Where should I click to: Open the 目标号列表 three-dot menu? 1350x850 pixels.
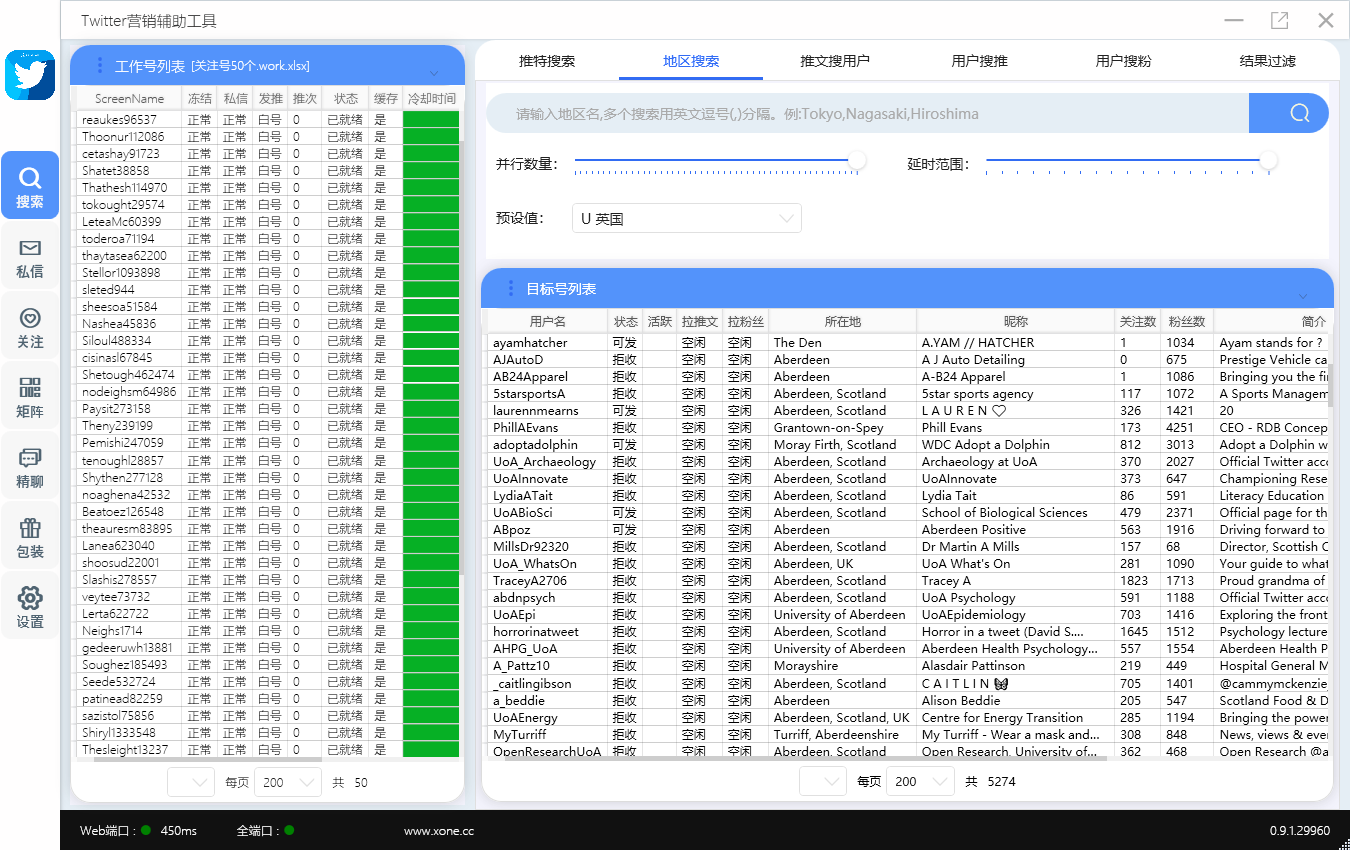point(510,288)
